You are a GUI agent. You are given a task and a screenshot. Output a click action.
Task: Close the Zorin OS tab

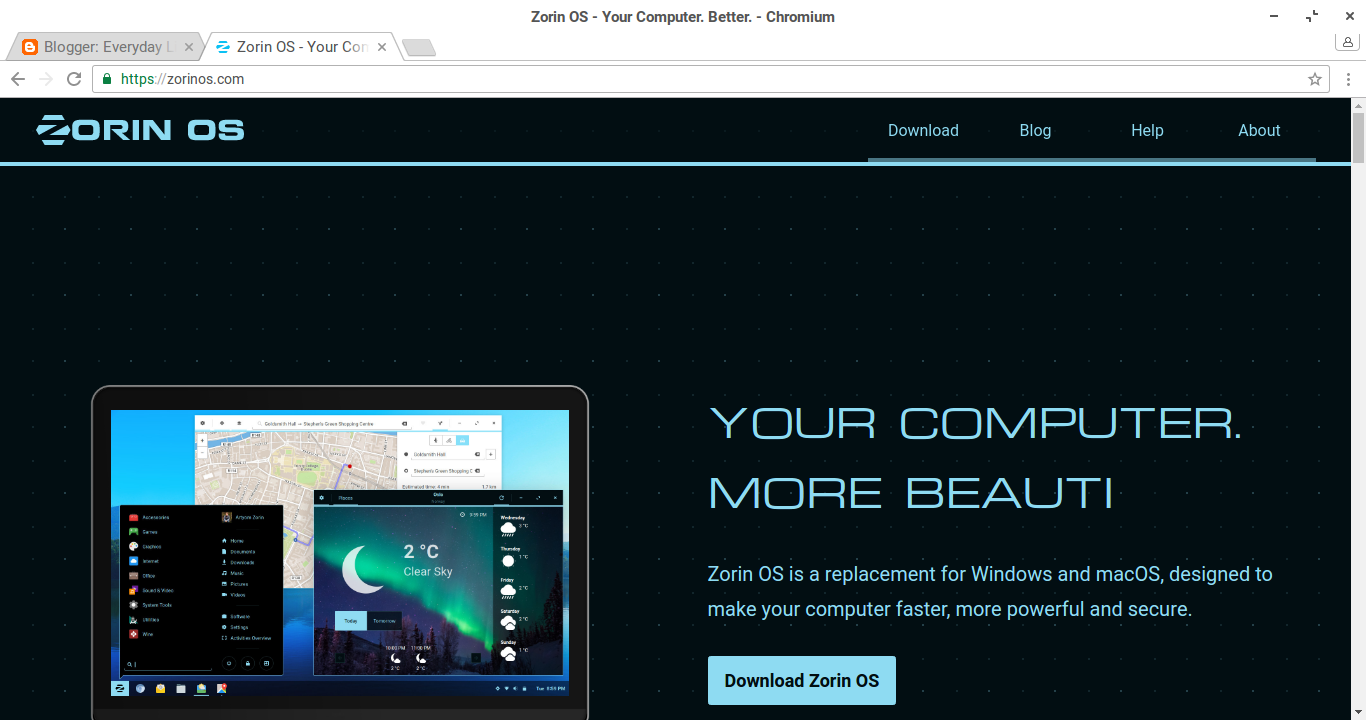click(x=382, y=47)
